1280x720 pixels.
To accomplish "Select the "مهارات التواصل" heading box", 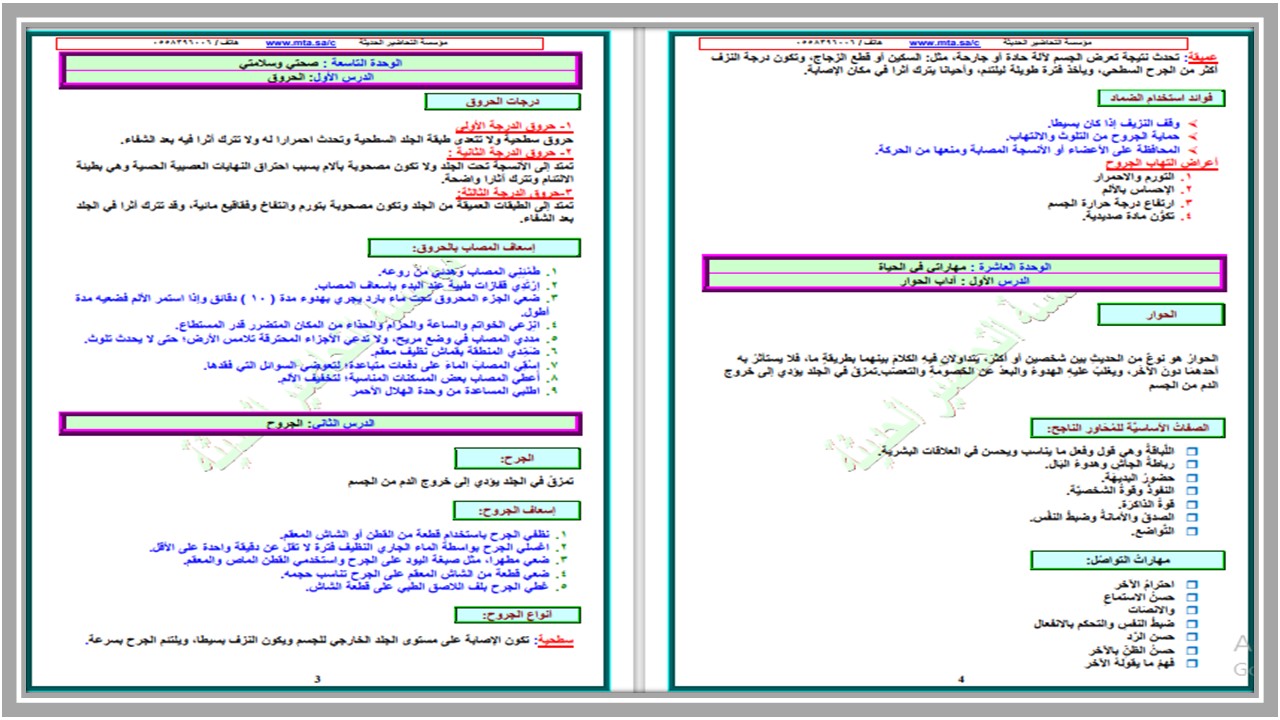I will point(1128,560).
